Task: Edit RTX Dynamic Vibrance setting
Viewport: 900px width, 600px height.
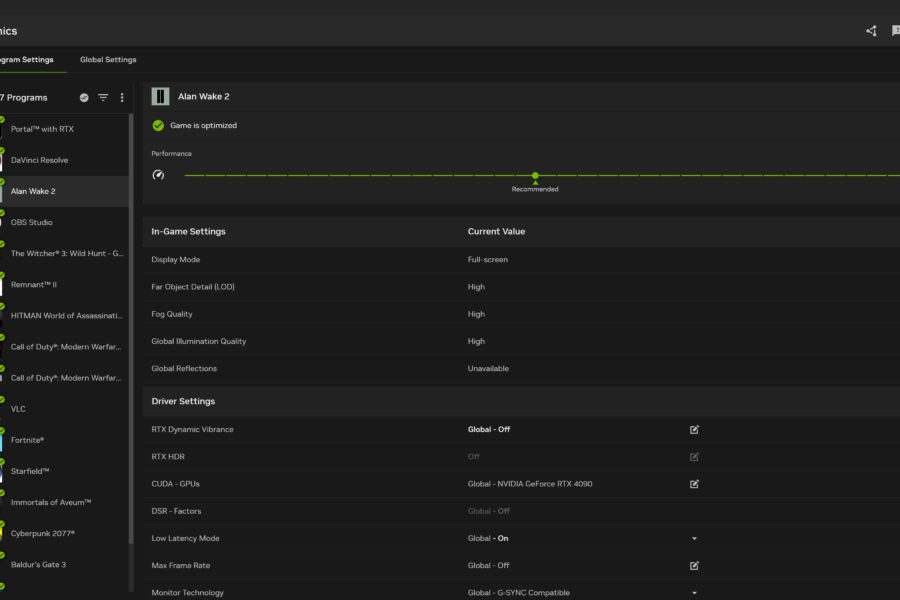Action: tap(694, 429)
